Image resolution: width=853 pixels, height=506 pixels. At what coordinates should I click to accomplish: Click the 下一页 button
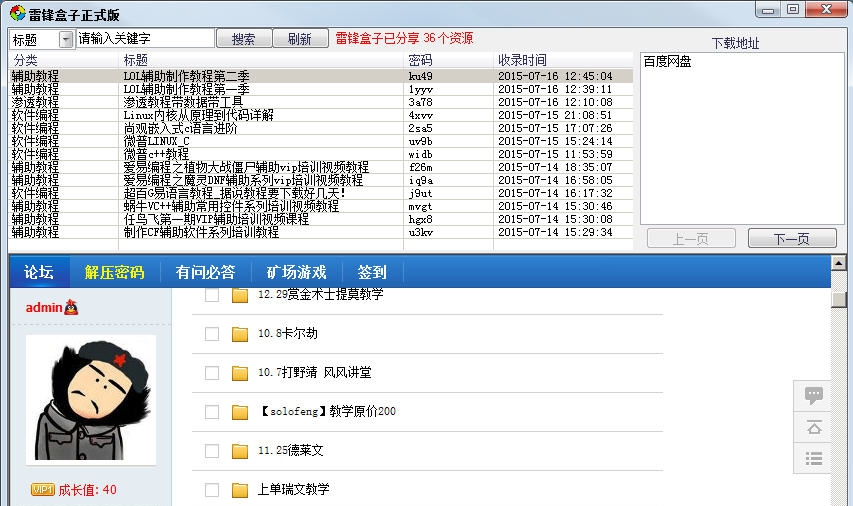click(792, 238)
